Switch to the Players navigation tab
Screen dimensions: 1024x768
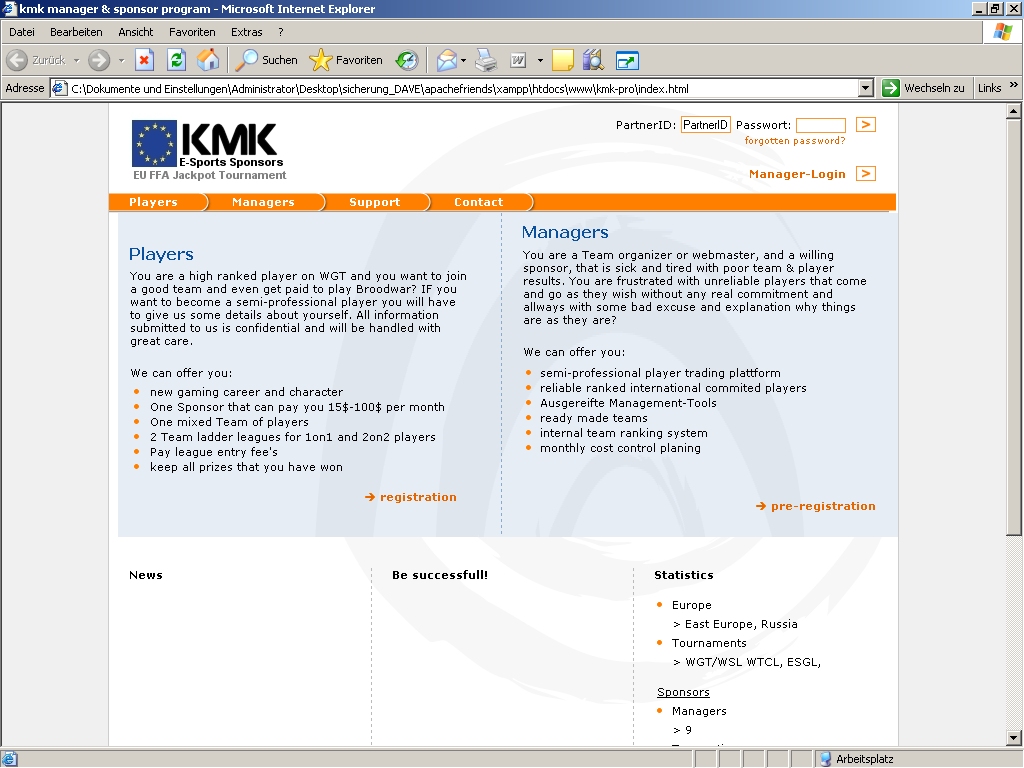click(x=153, y=202)
